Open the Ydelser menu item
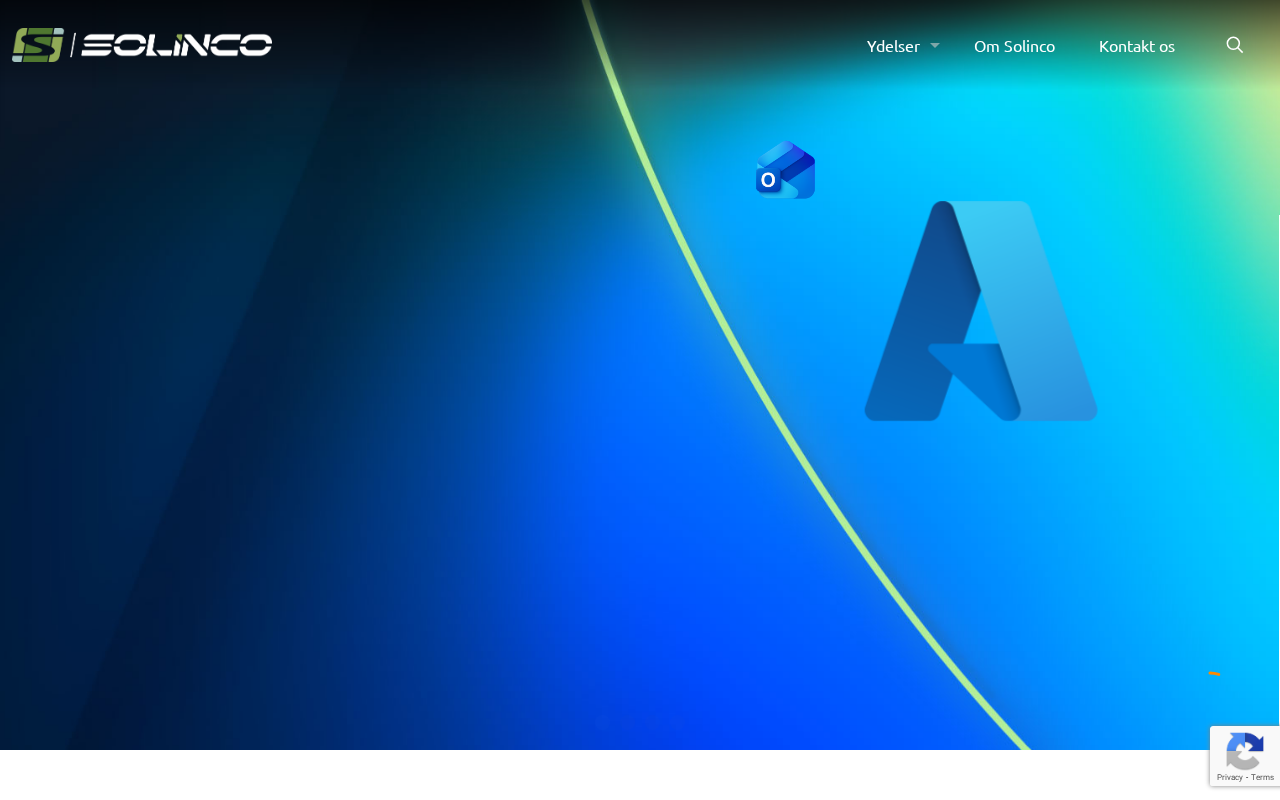The height and width of the screenshot is (800, 1280). tap(893, 46)
